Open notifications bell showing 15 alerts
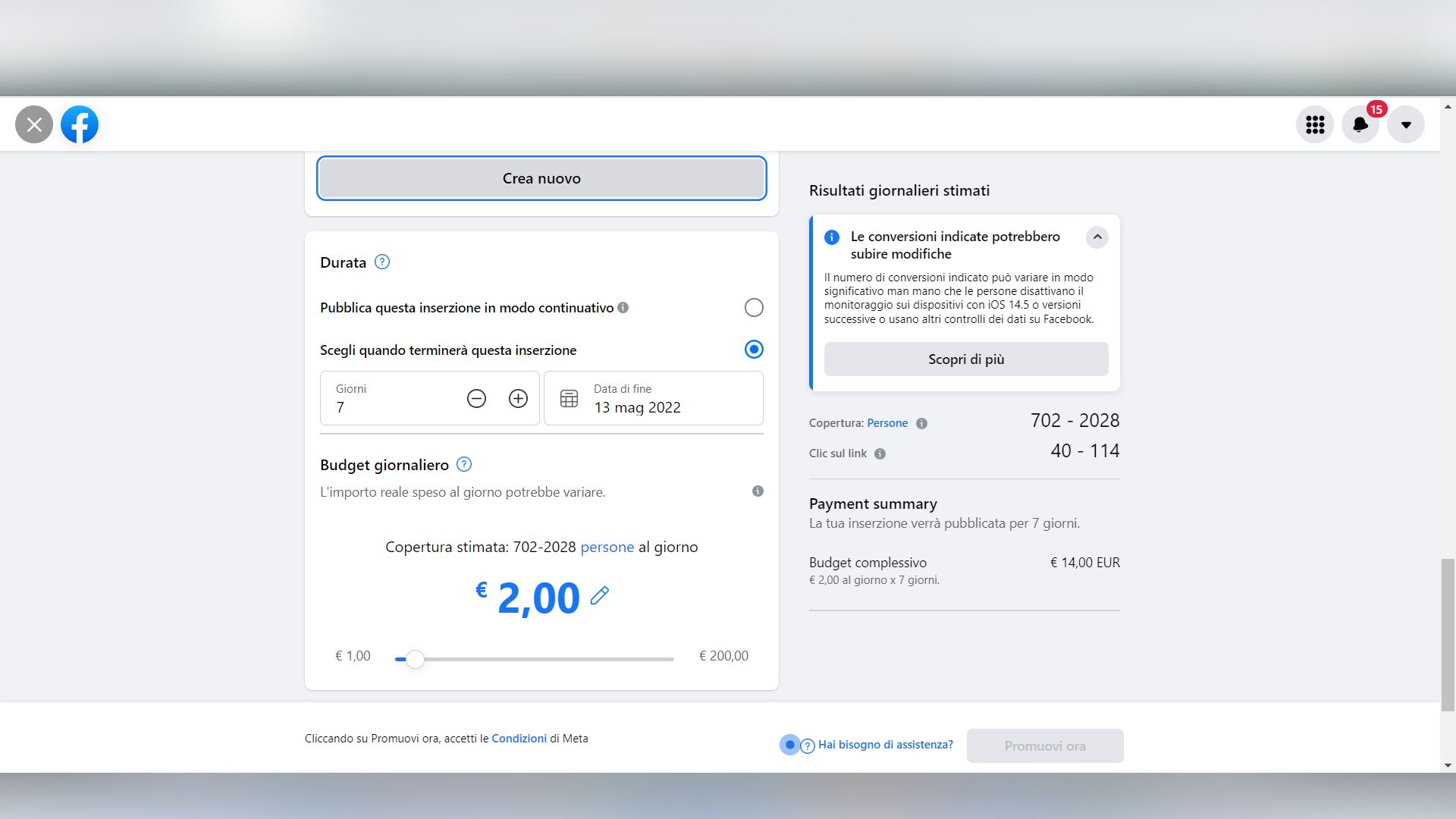The width and height of the screenshot is (1456, 819). coord(1360,124)
